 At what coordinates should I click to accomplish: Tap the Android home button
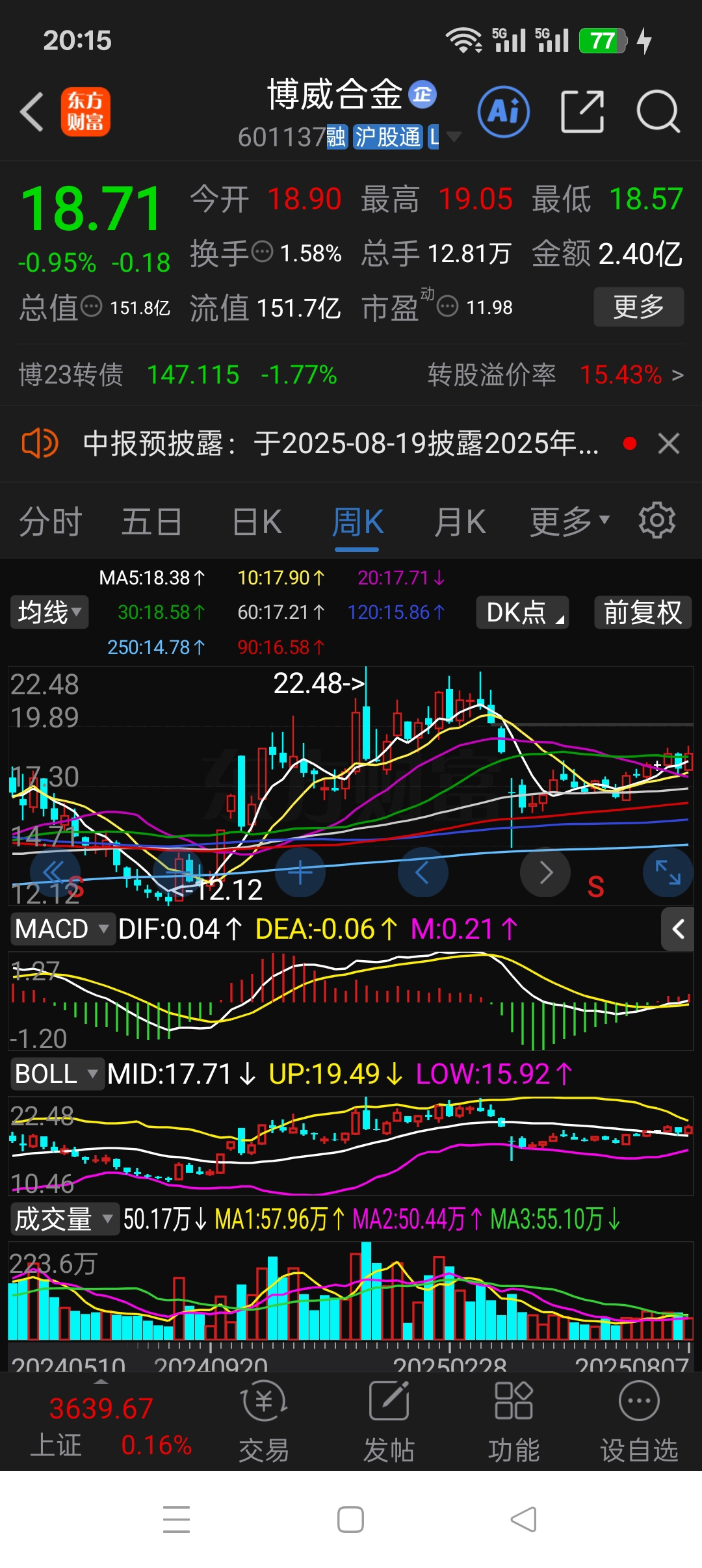click(x=350, y=1519)
